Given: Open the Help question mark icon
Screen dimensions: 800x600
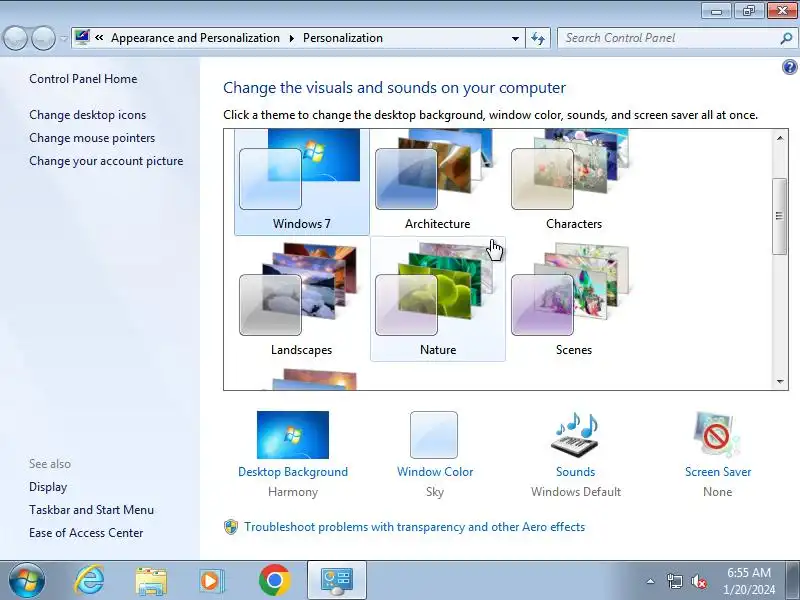Looking at the screenshot, I should pyautogui.click(x=789, y=67).
